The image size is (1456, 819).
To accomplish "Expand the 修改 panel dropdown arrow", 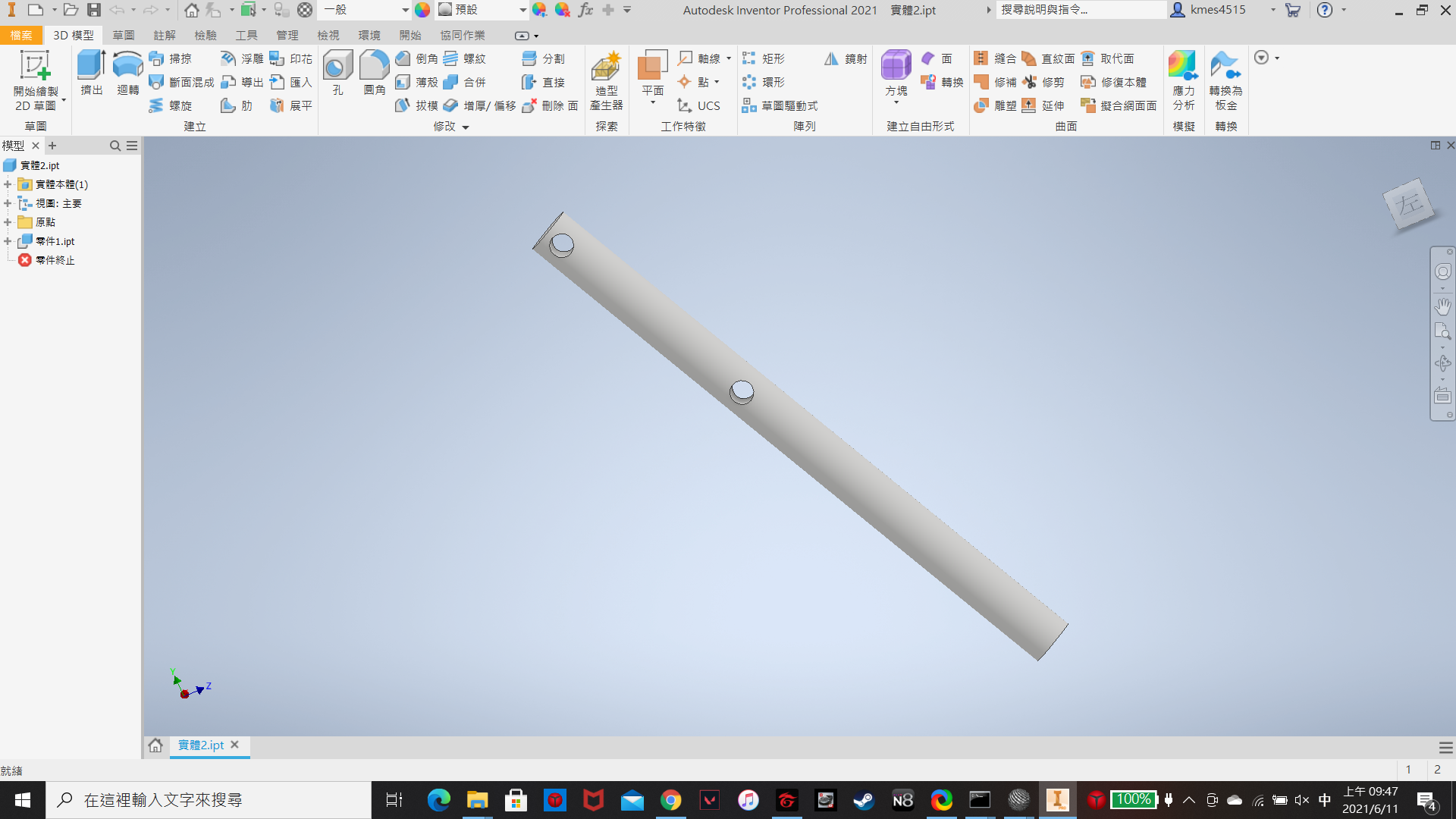I will pos(466,127).
